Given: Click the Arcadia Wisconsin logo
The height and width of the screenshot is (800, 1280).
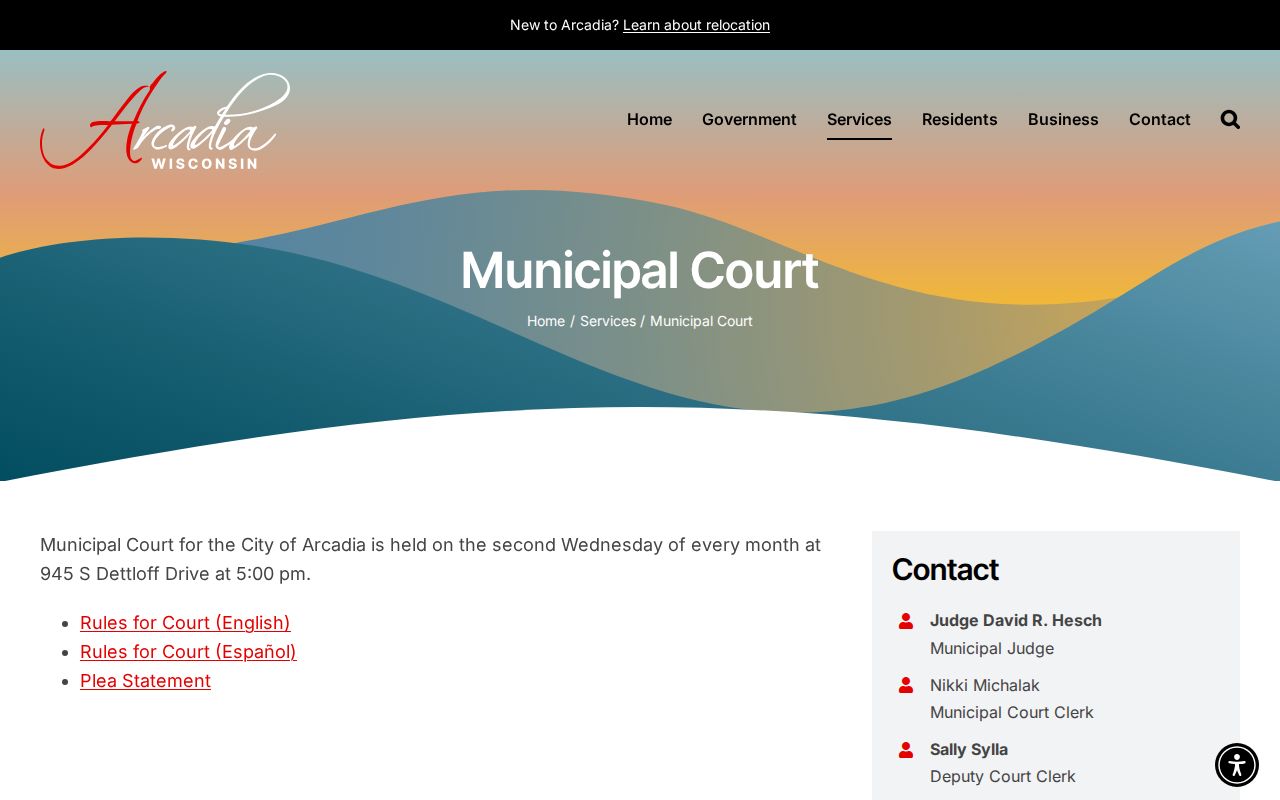Looking at the screenshot, I should pyautogui.click(x=165, y=120).
